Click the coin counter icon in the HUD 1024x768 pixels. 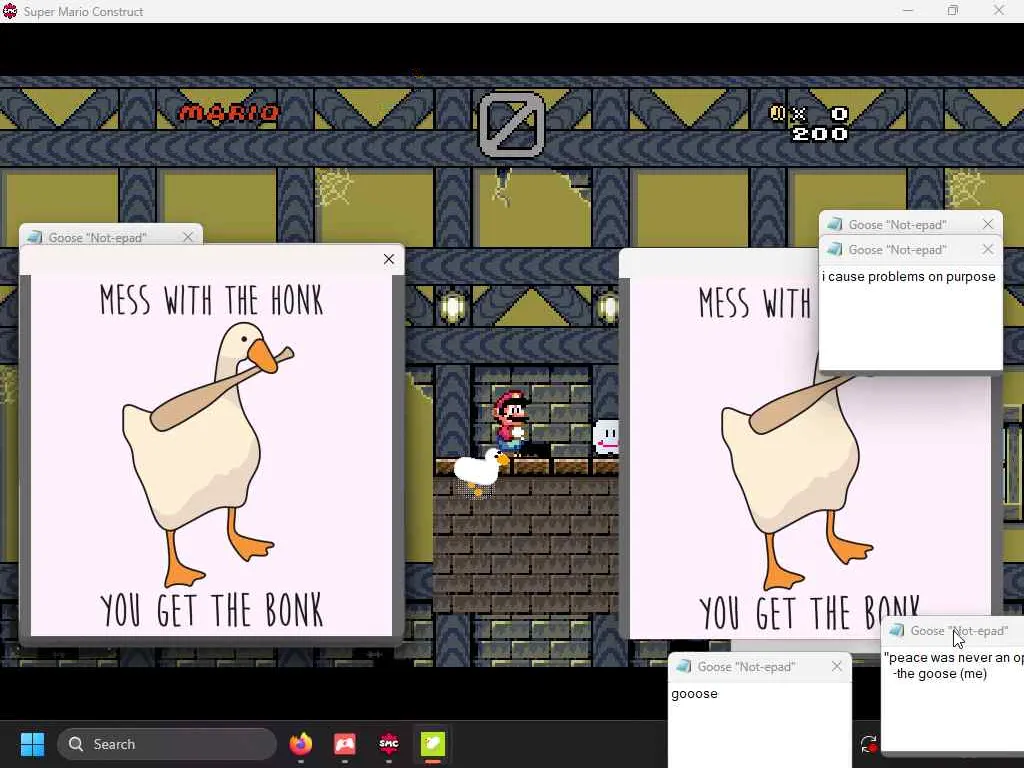pyautogui.click(x=777, y=113)
